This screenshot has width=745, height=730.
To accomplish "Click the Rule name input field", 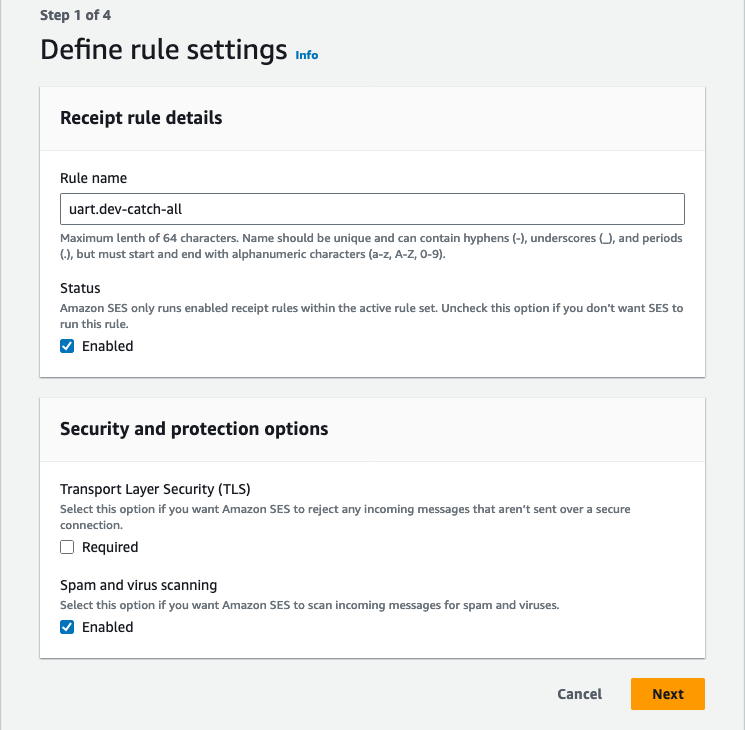I will pos(372,209).
